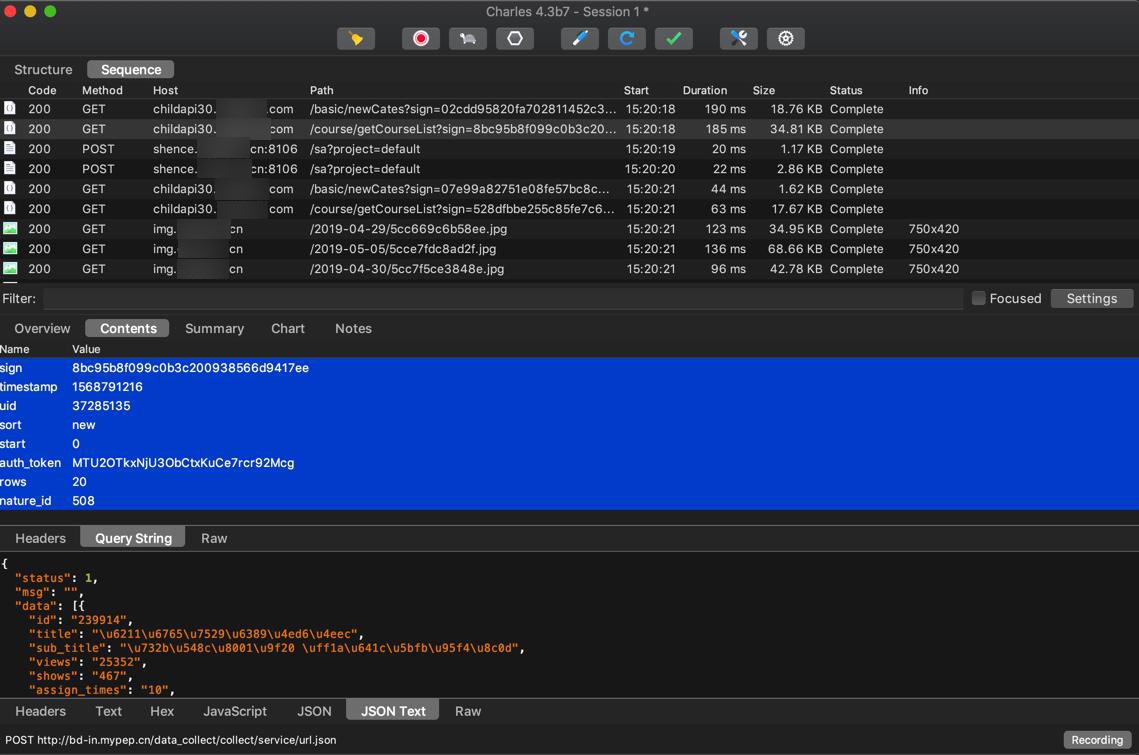1139x755 pixels.
Task: Open the Tools wrench icon
Action: coord(739,39)
